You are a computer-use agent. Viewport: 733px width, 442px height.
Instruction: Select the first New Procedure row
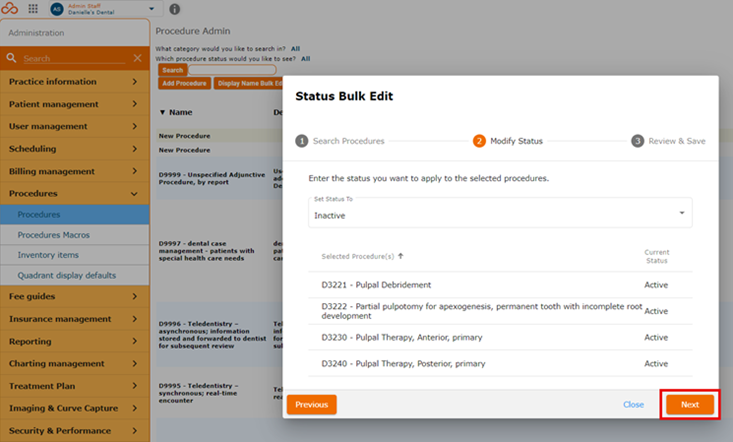click(220, 136)
